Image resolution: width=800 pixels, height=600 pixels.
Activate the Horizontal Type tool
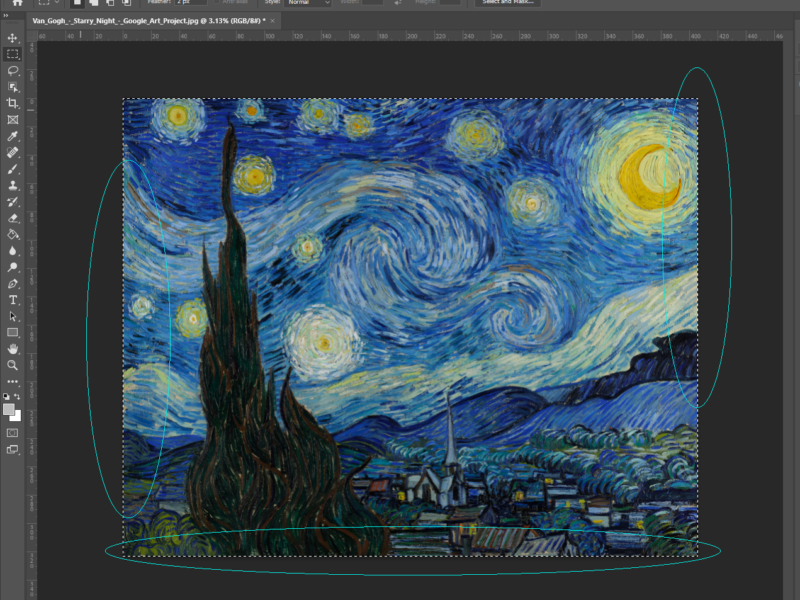[13, 300]
